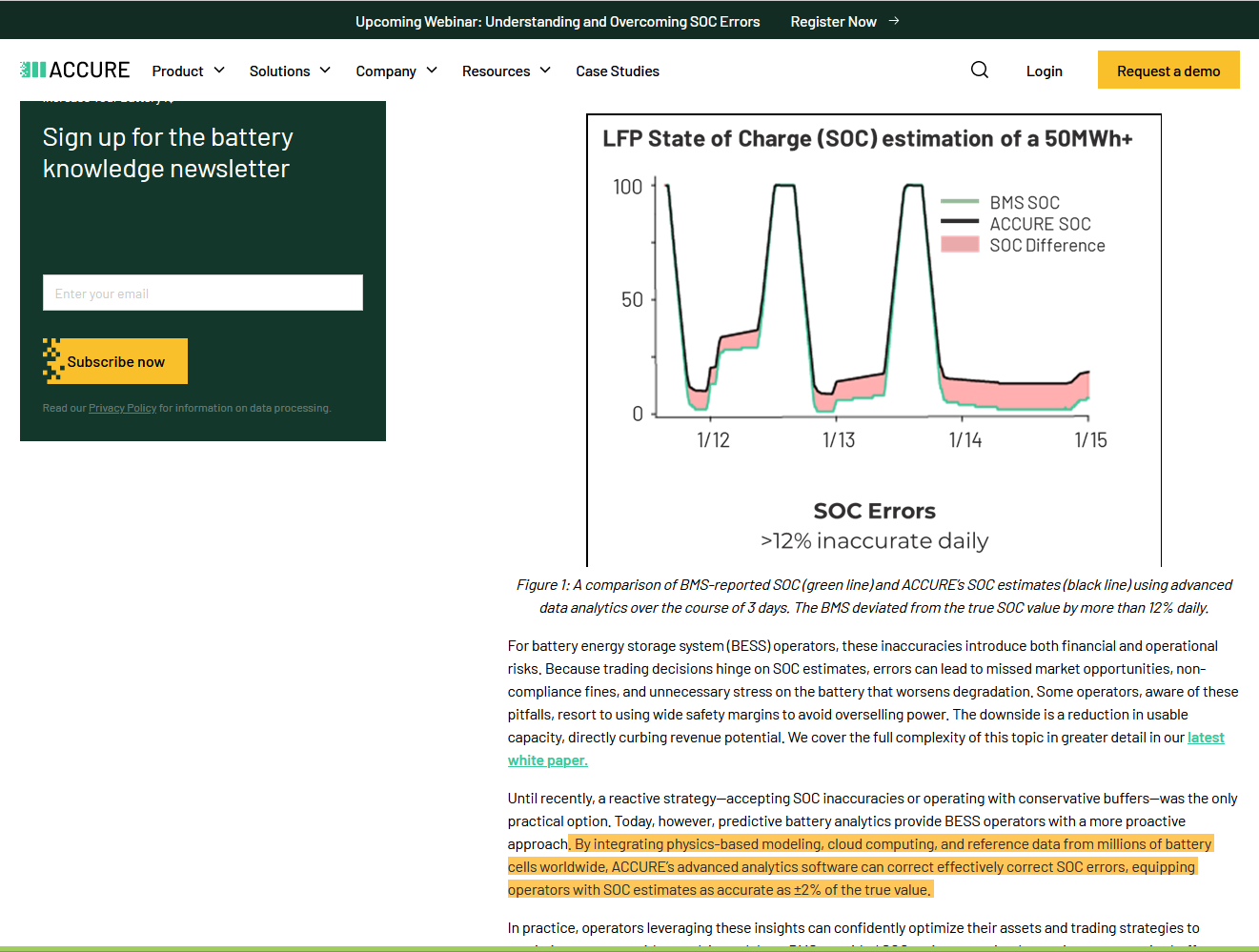Expand the Resources menu chevron
1259x952 pixels.
pyautogui.click(x=545, y=70)
